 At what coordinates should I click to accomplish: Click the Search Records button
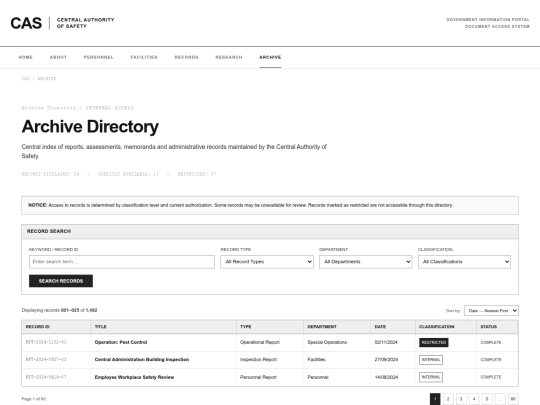(61, 281)
